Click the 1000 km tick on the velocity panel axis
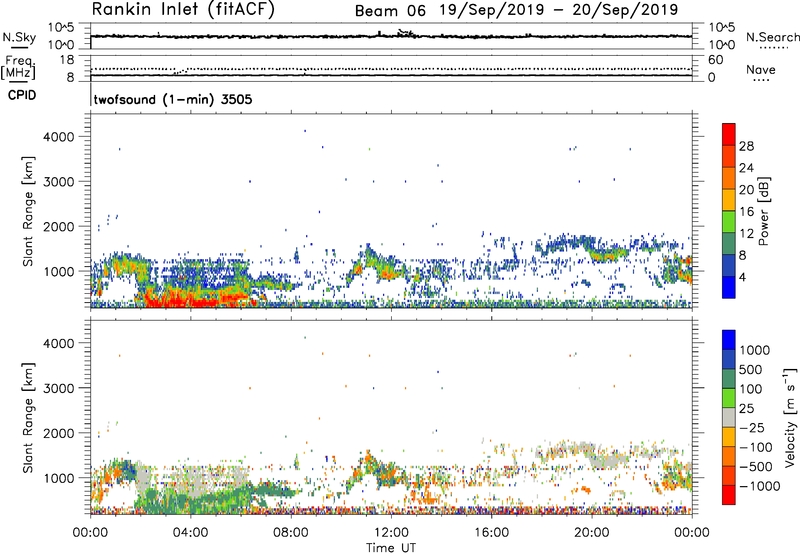This screenshot has height=554, width=800. (59, 478)
